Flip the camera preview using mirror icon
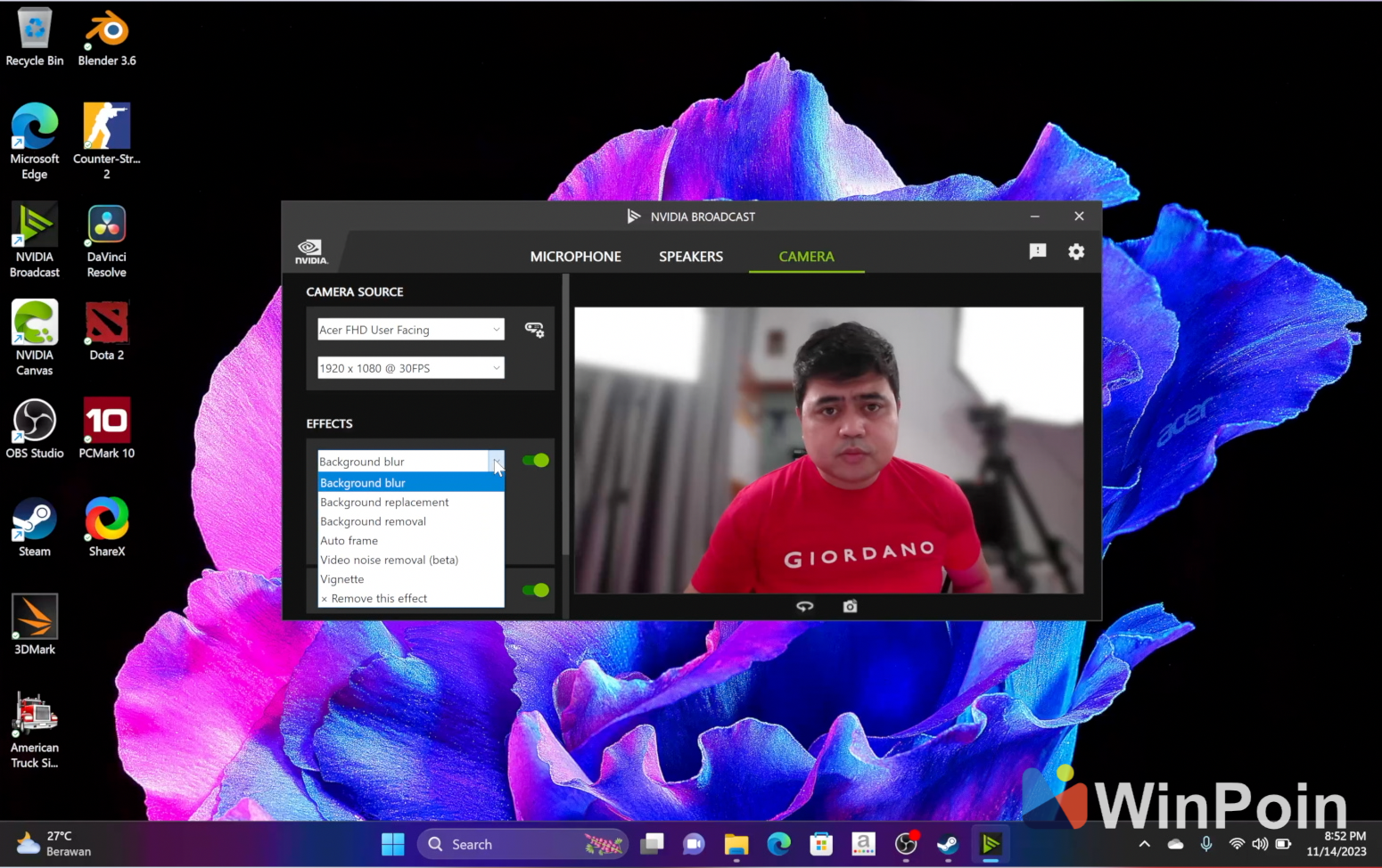This screenshot has height=868, width=1382. (804, 606)
